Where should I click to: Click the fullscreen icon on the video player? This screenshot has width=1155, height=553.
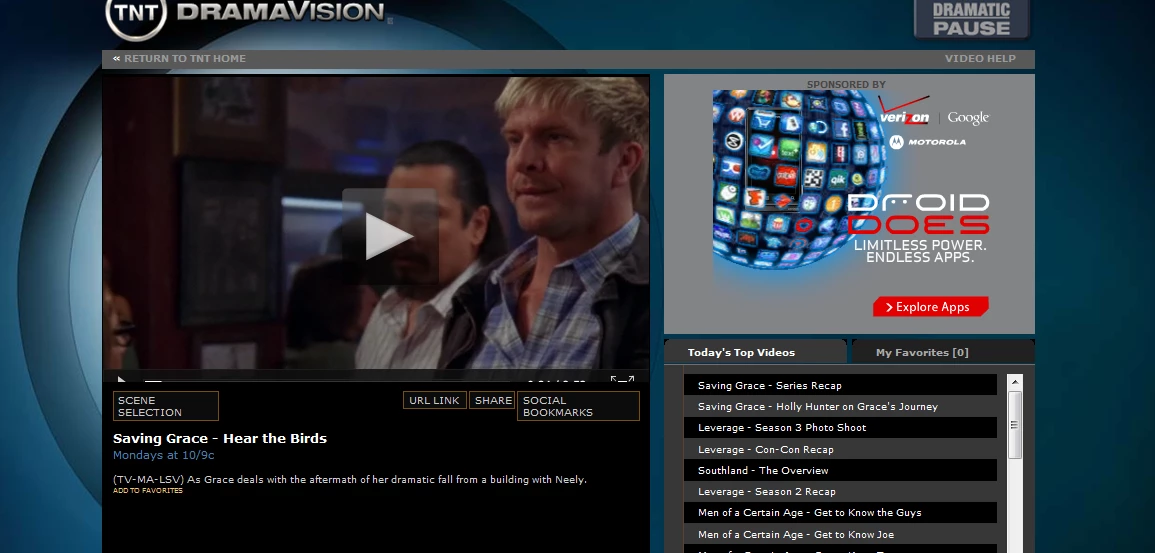(622, 381)
